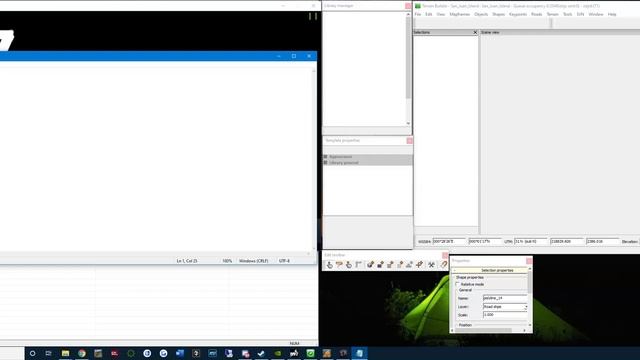Close the Edit toolbar window
This screenshot has width=640, height=360.
[x=445, y=256]
